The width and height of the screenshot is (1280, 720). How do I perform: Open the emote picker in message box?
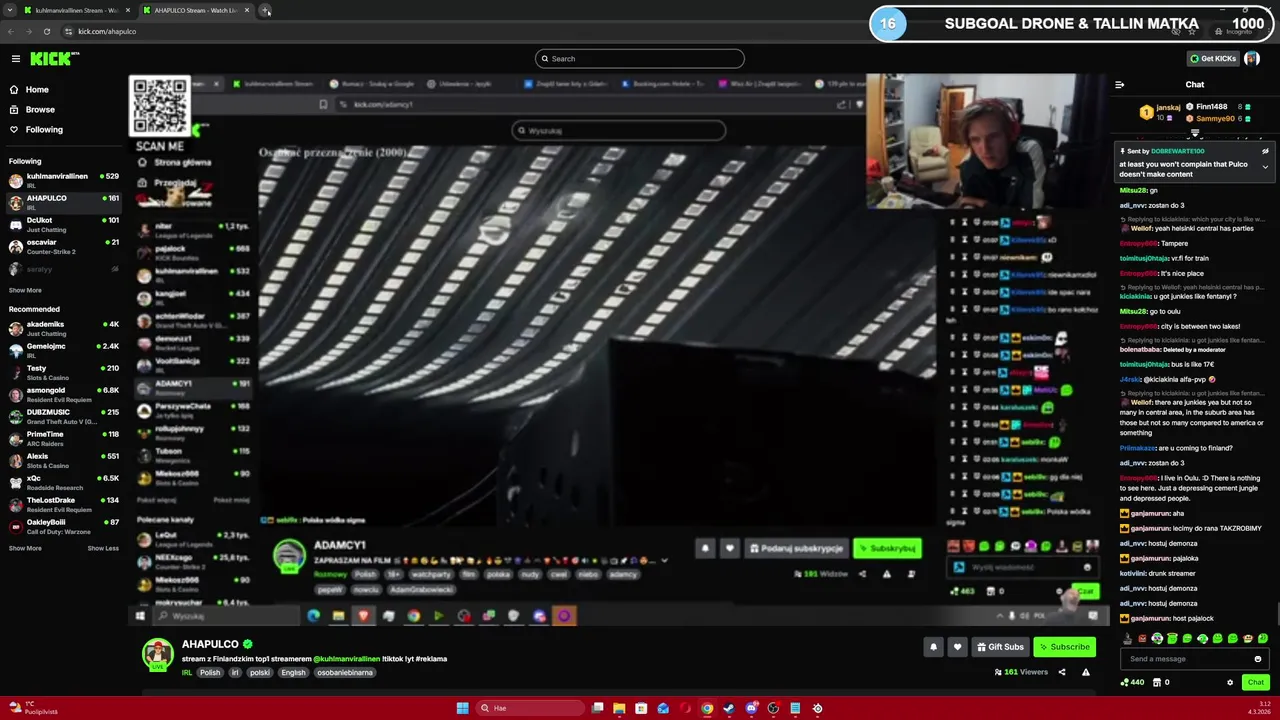tap(1258, 659)
